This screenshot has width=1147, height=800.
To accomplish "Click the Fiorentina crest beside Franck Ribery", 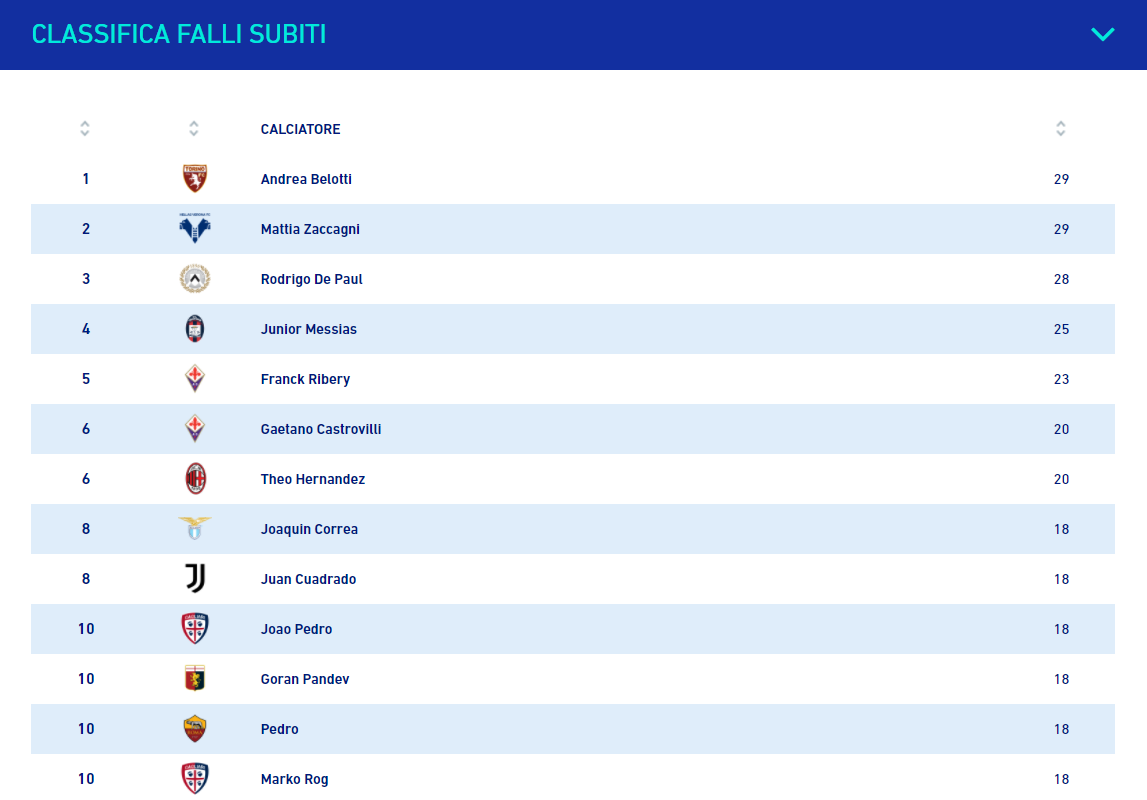I will tap(195, 379).
